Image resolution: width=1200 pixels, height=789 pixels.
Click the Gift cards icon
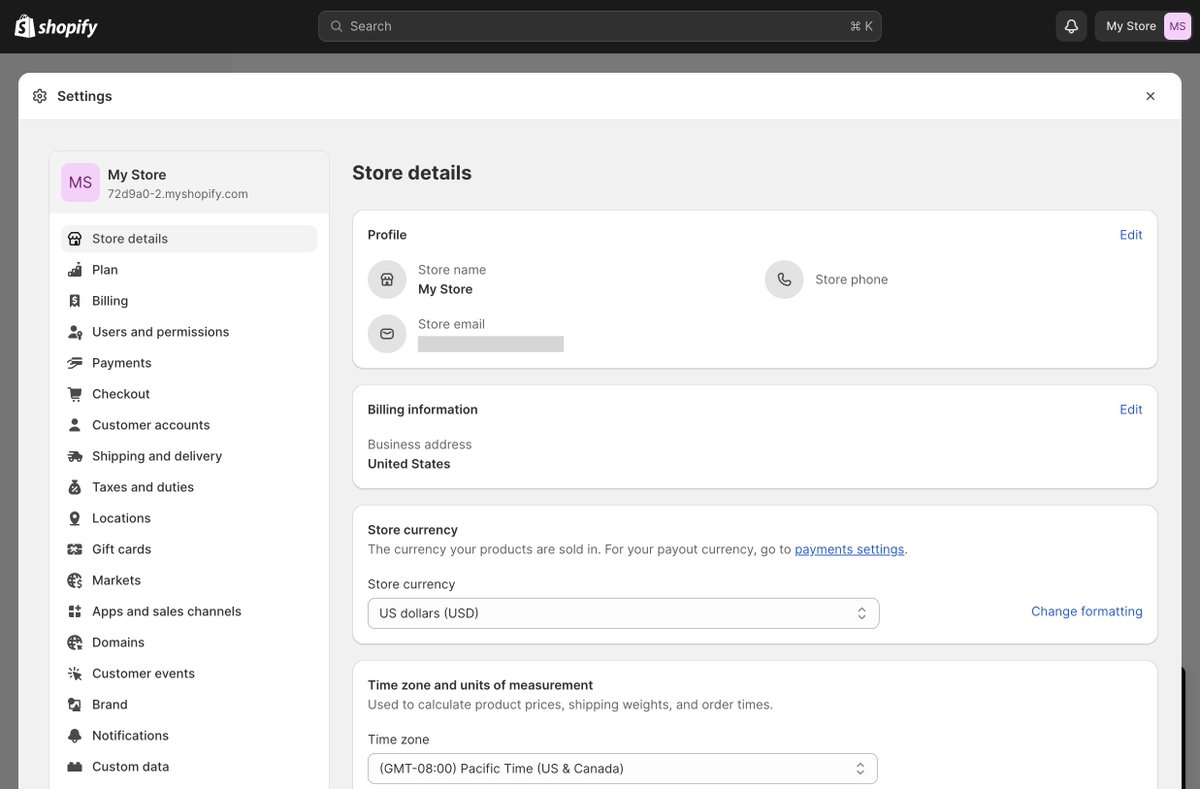[75, 549]
